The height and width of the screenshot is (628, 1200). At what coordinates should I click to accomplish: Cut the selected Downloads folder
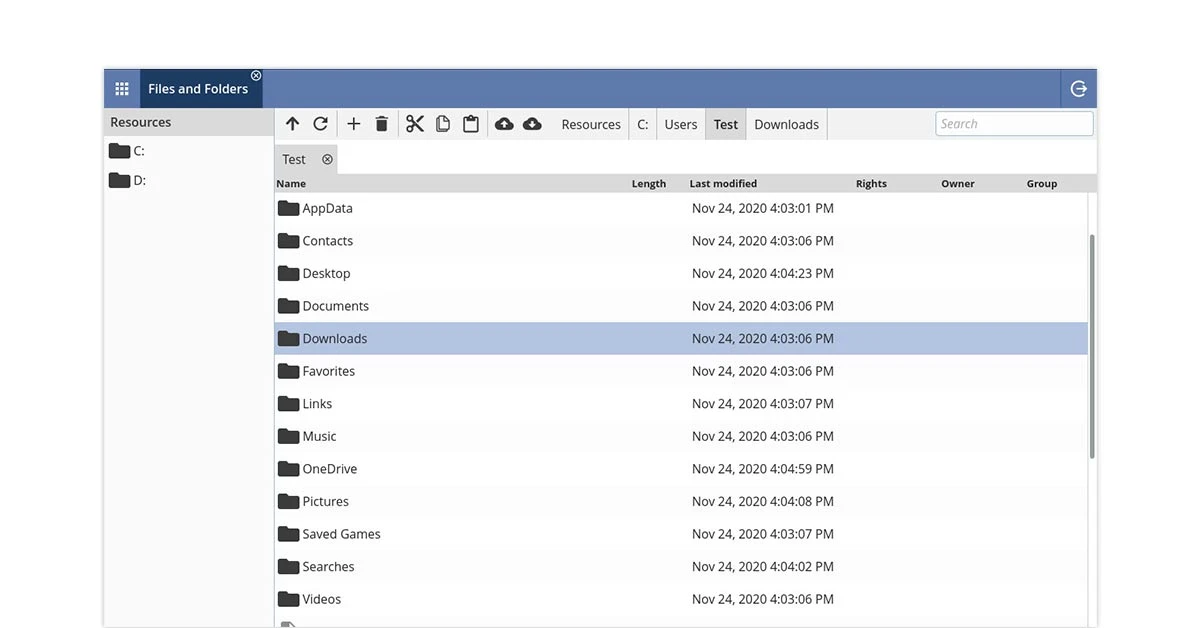pyautogui.click(x=414, y=123)
